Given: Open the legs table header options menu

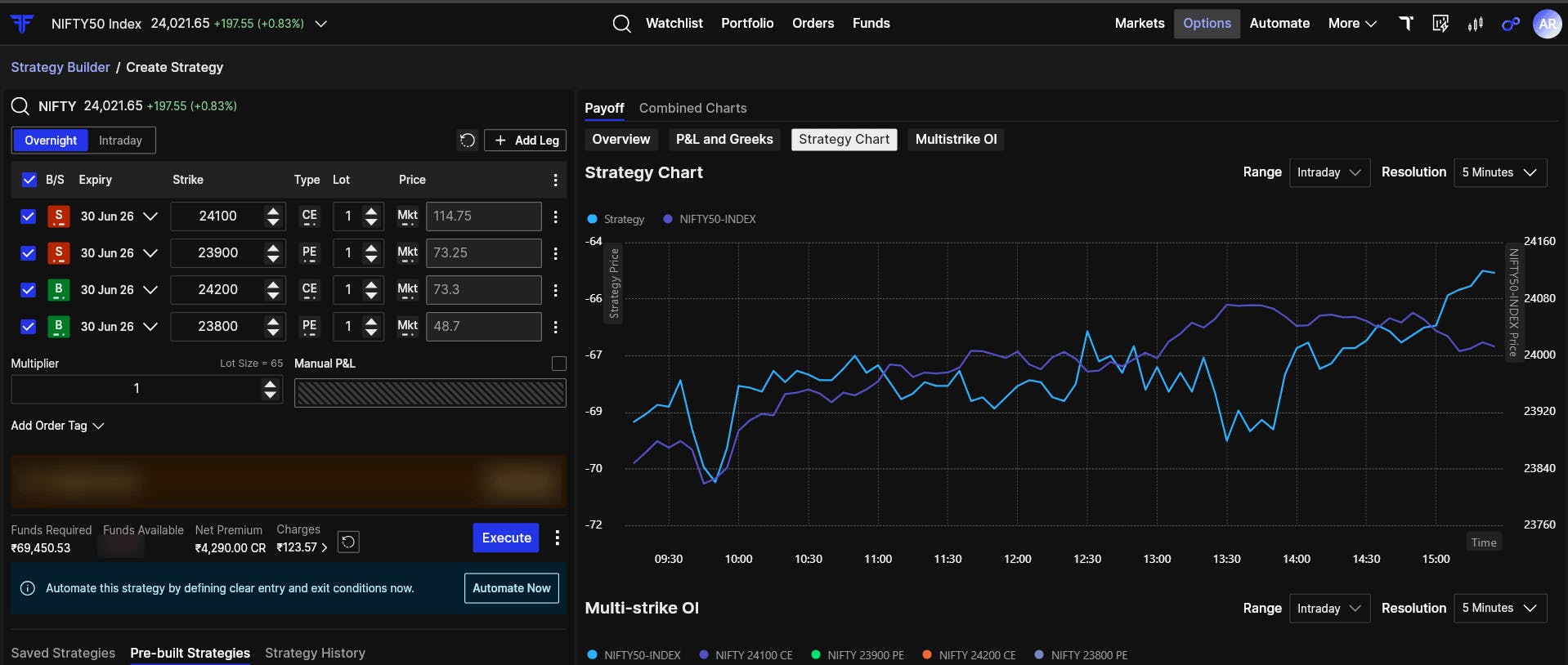Looking at the screenshot, I should pyautogui.click(x=556, y=180).
